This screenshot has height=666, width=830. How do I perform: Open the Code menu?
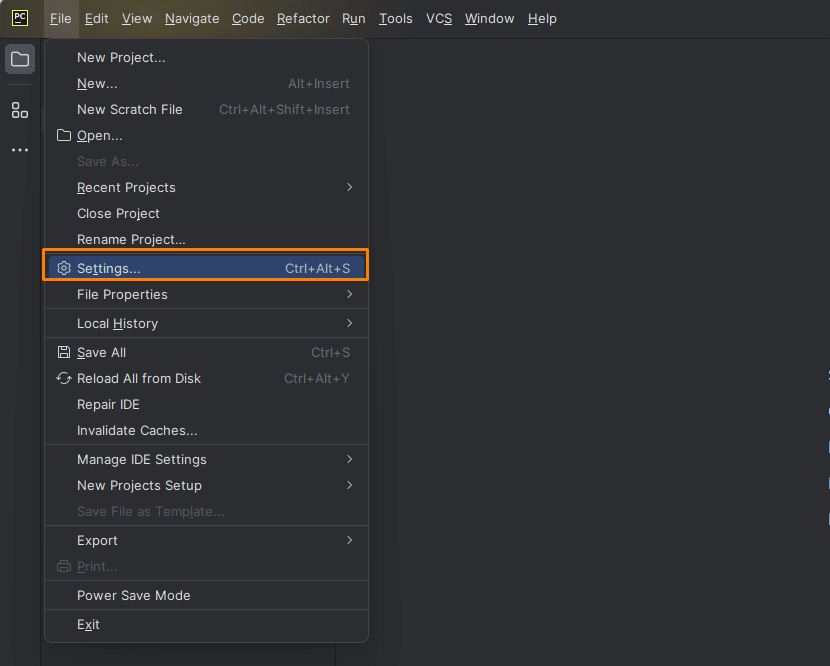[248, 19]
